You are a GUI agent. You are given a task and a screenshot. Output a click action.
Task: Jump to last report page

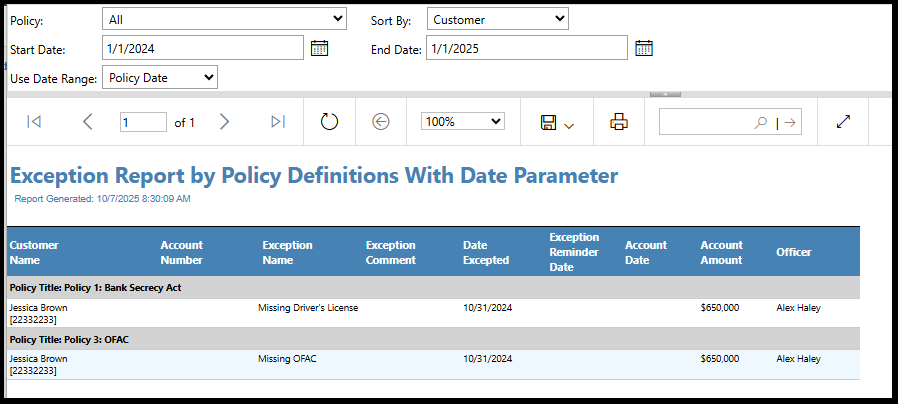coord(277,122)
